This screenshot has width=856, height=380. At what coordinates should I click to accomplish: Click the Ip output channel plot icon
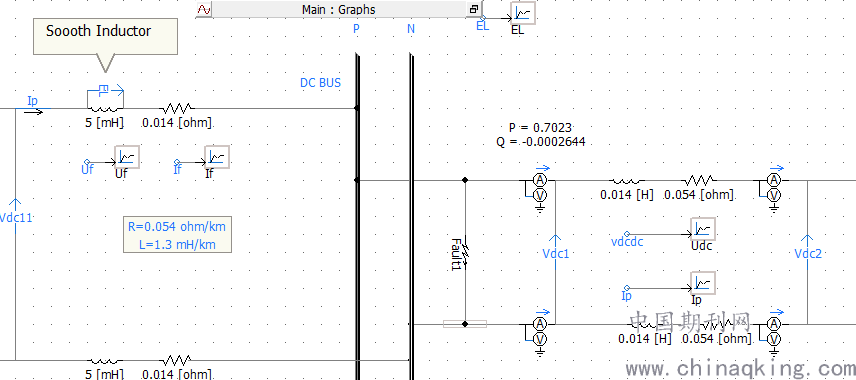[x=703, y=283]
